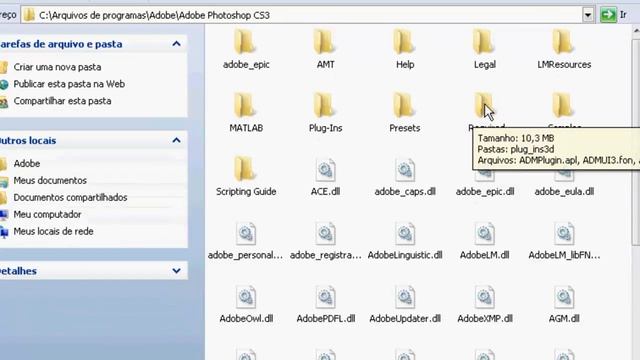This screenshot has width=640, height=360.
Task: Open Meu computador link
Action: pos(47,214)
